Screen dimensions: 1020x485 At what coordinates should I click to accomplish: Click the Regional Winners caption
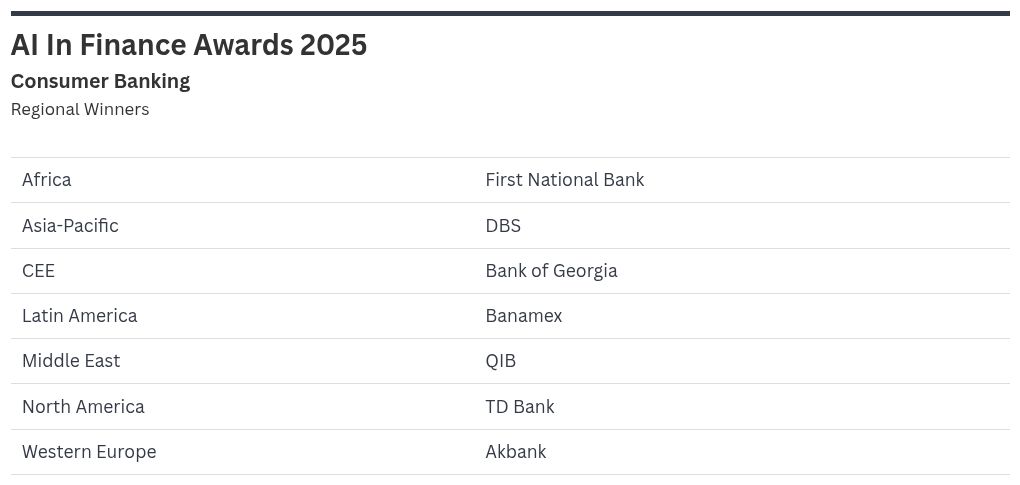pyautogui.click(x=80, y=109)
